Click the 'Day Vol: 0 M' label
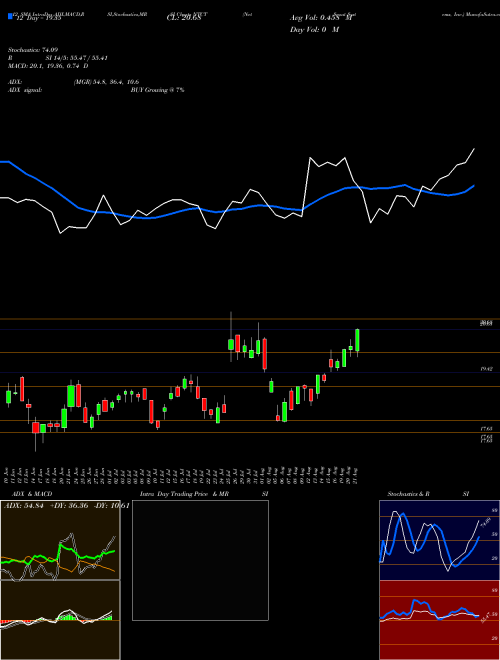Screen dimensions: 500x660 tap(314, 29)
